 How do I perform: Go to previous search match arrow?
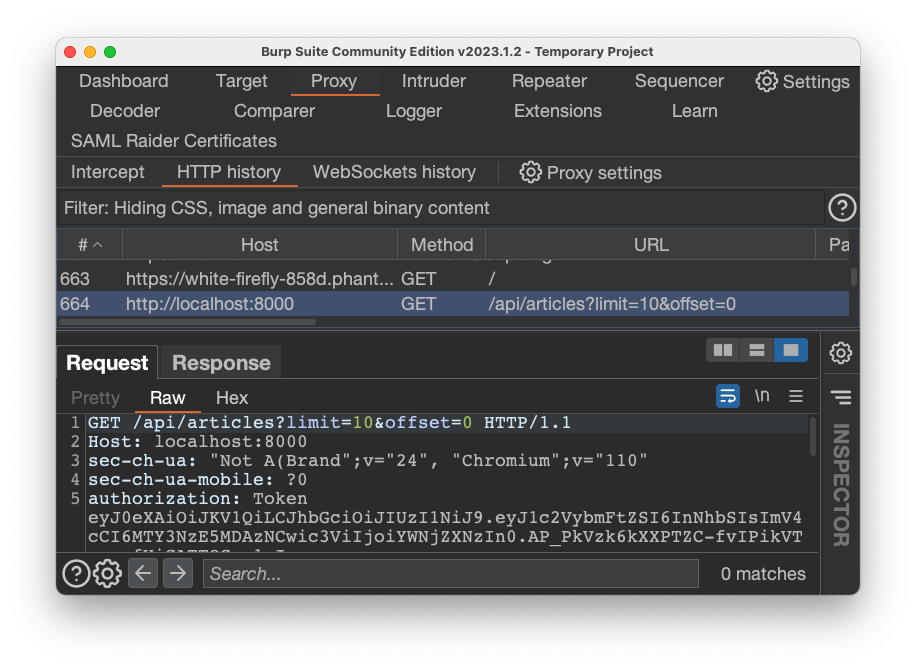pos(143,574)
